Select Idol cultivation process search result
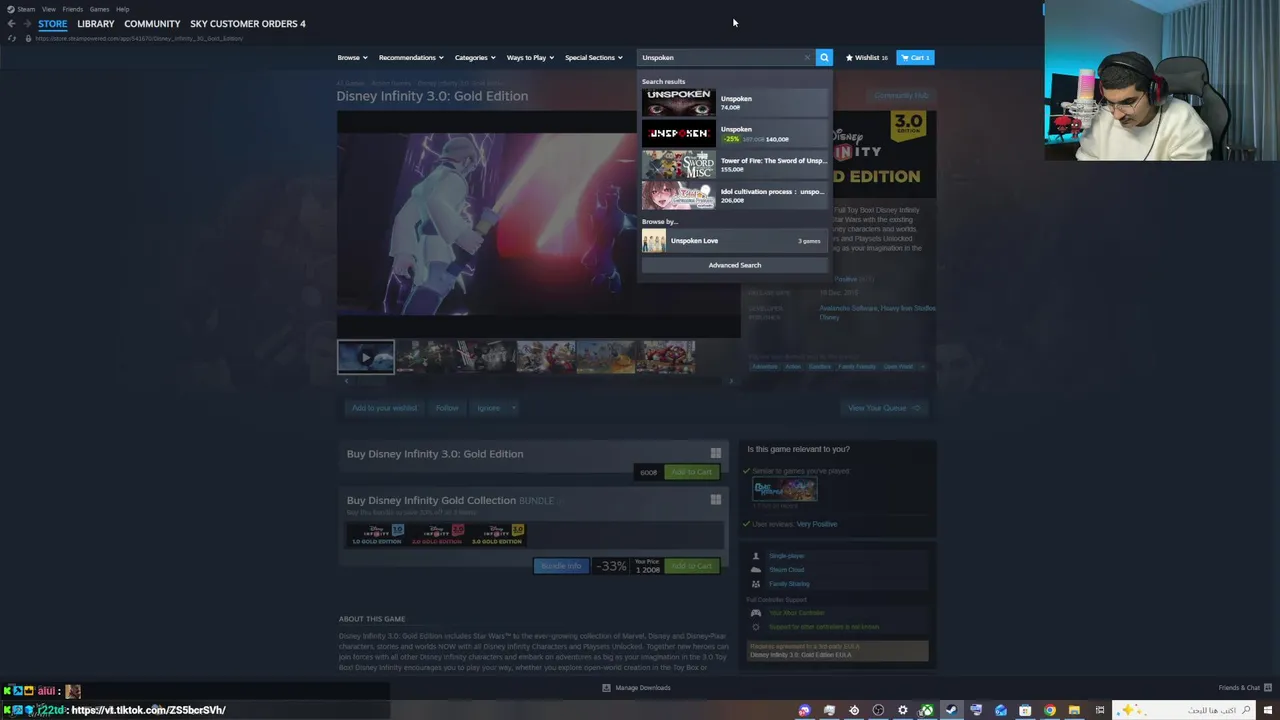Viewport: 1280px width, 720px height. (x=735, y=195)
